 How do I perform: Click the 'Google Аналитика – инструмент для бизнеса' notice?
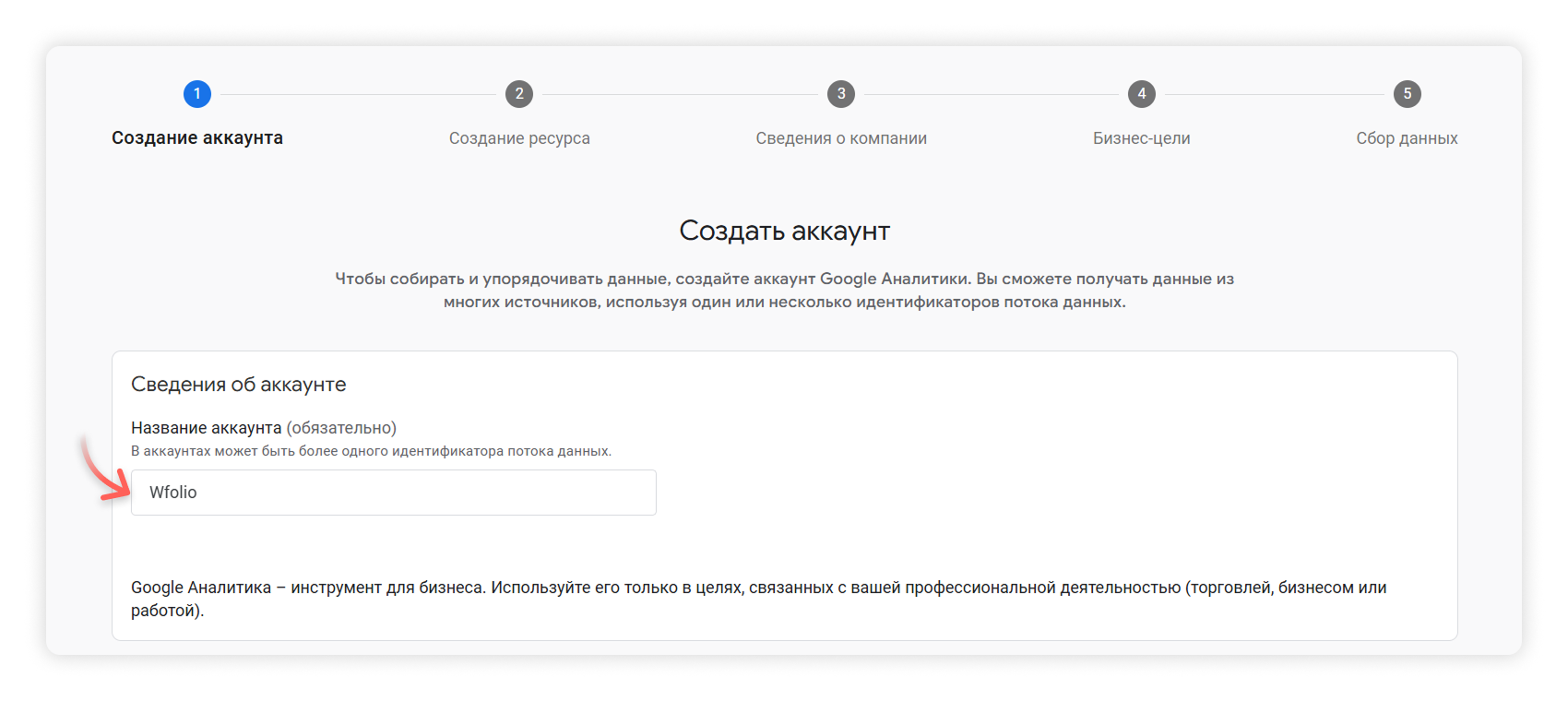(x=758, y=599)
